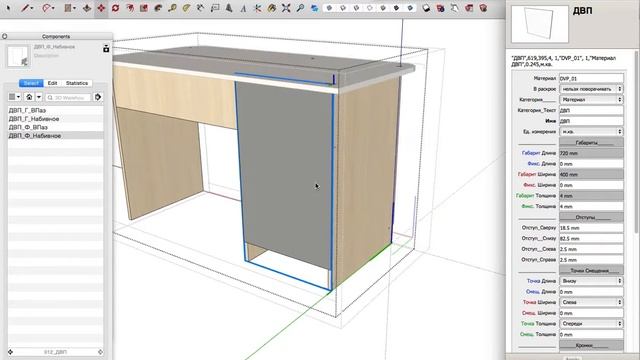
Task: Click the Dimension tool icon
Action: [x=200, y=8]
